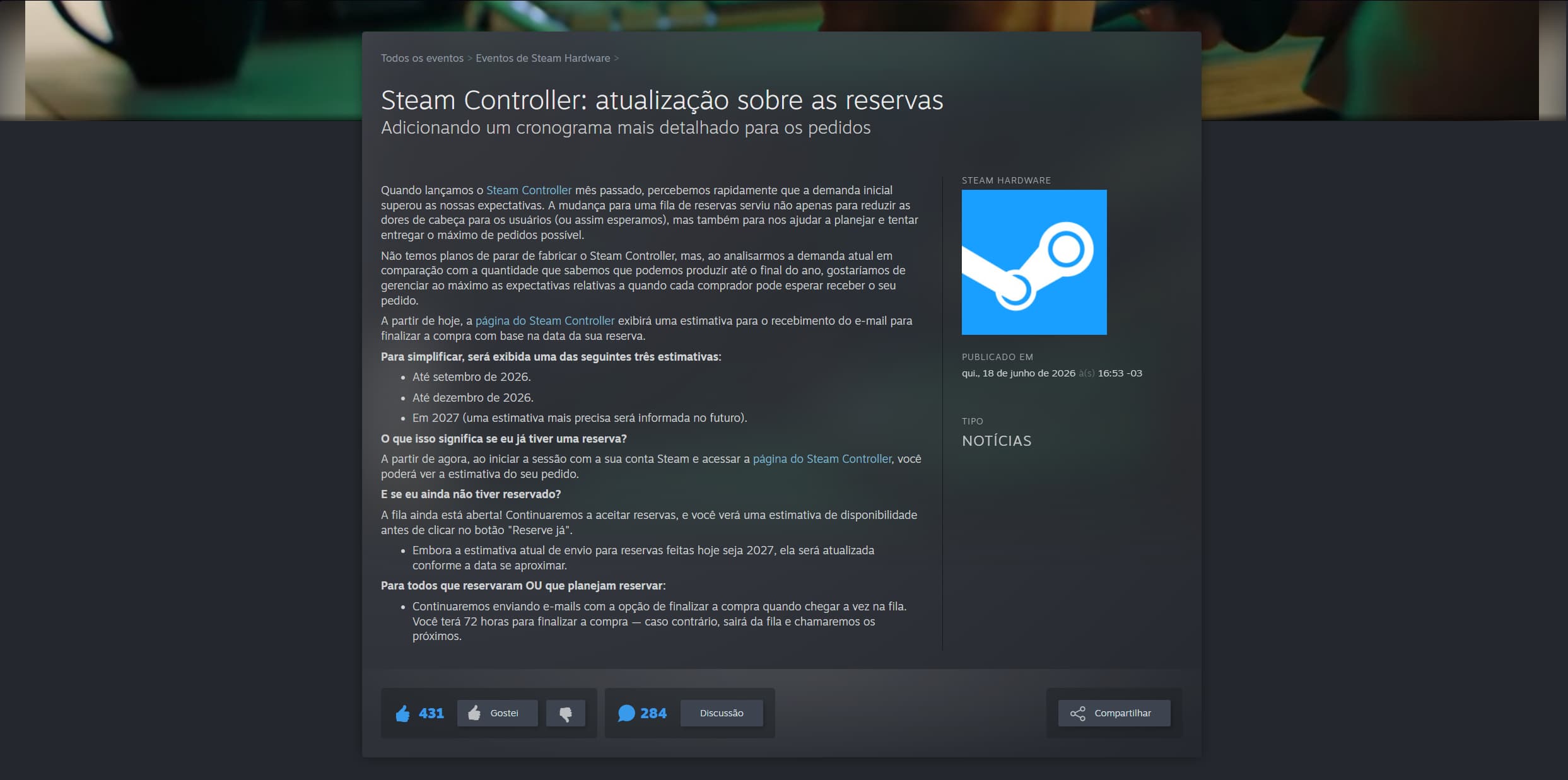The width and height of the screenshot is (1568, 780).
Task: Click the thumbs-up icon inside Gostei button
Action: [474, 713]
